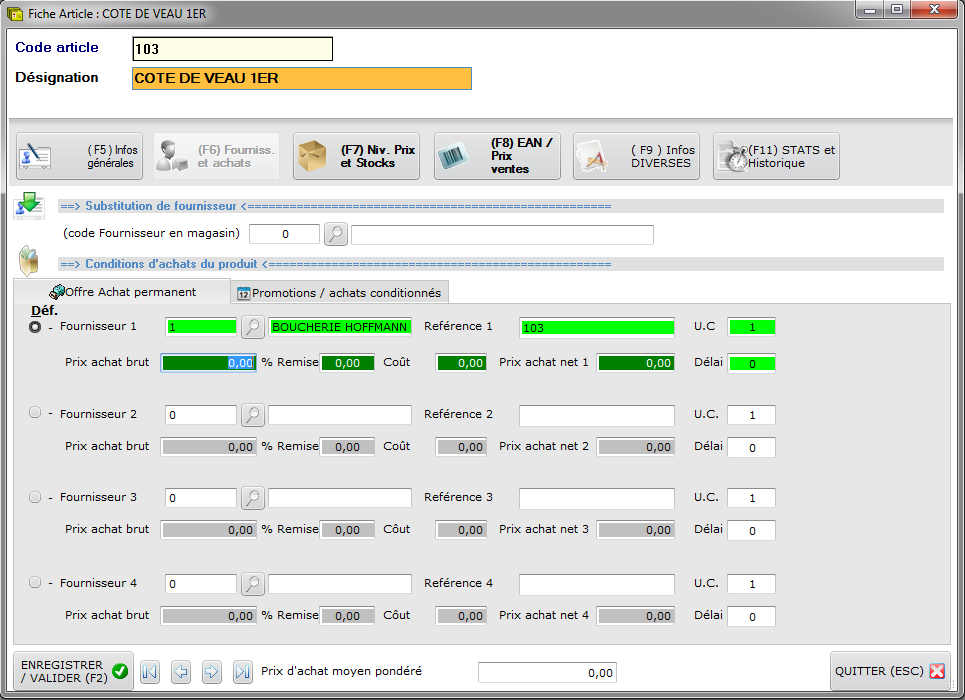
Task: Go to the next article record
Action: point(212,672)
